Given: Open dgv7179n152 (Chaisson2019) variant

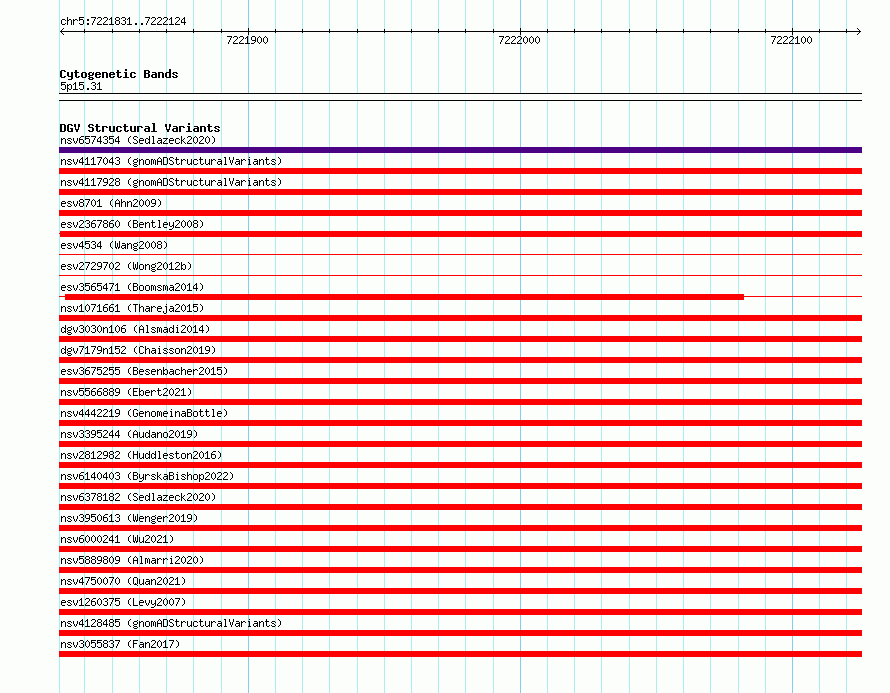Looking at the screenshot, I should [x=138, y=350].
